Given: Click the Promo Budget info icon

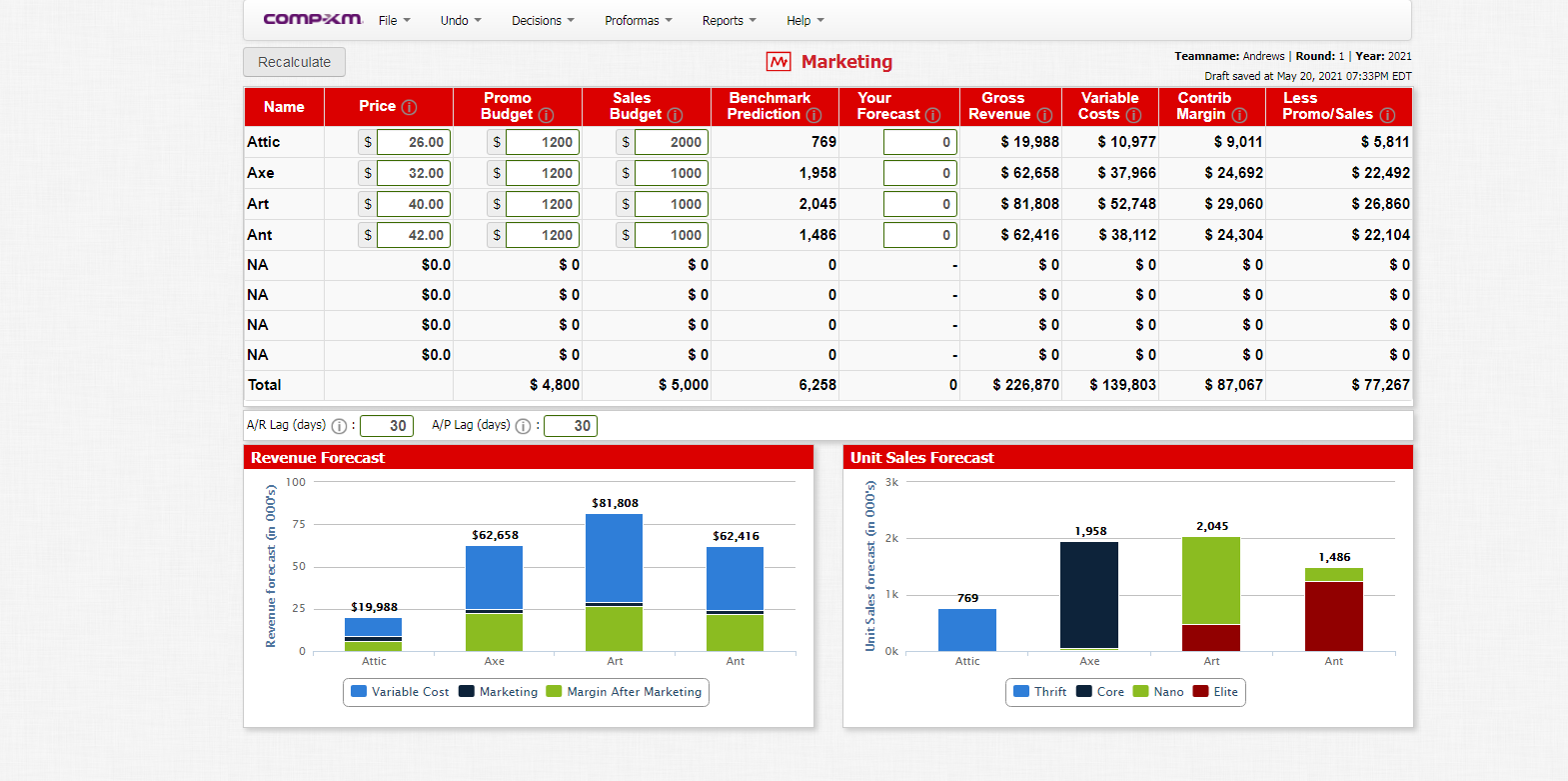Looking at the screenshot, I should coord(546,115).
